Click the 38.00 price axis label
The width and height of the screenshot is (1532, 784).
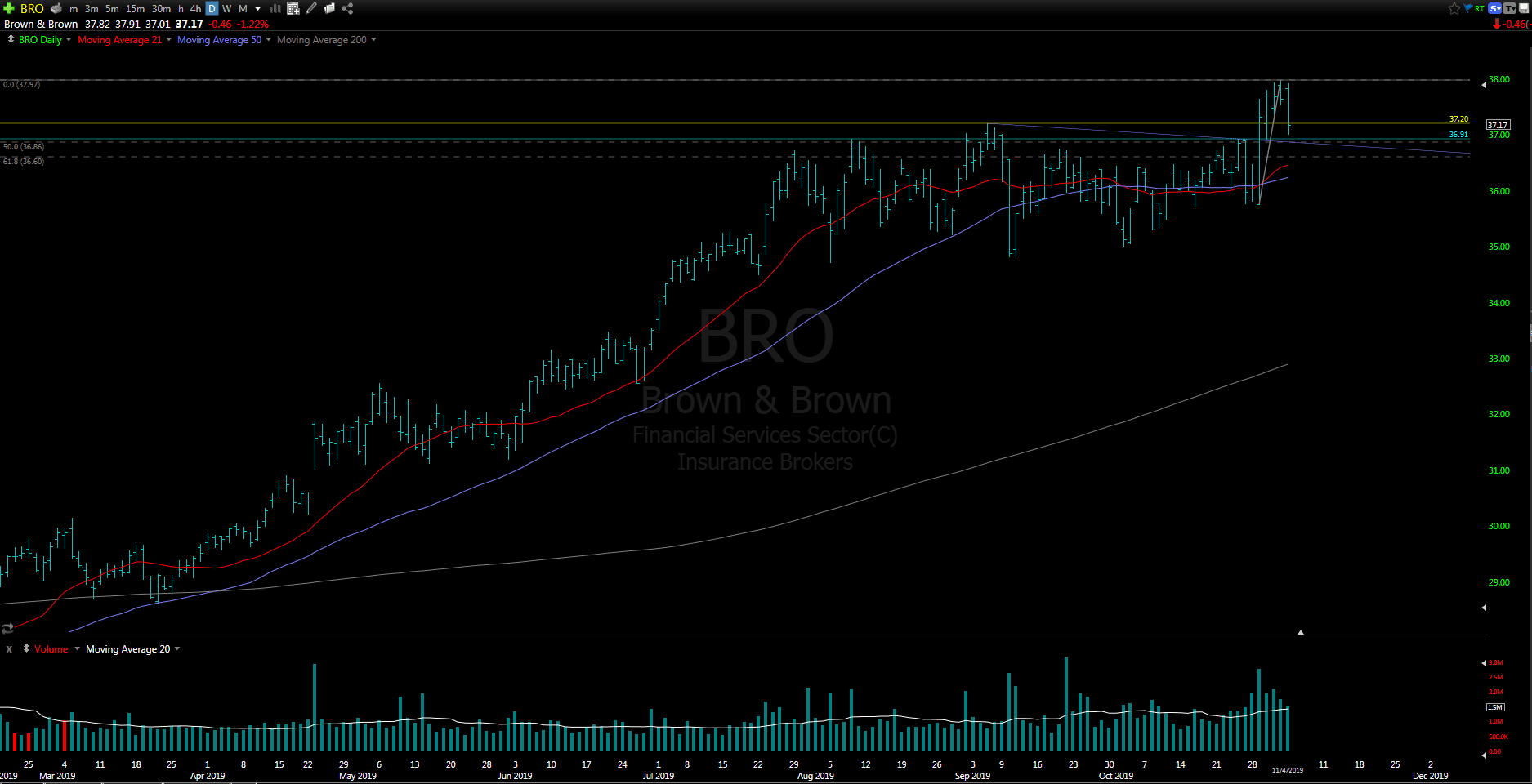point(1499,80)
